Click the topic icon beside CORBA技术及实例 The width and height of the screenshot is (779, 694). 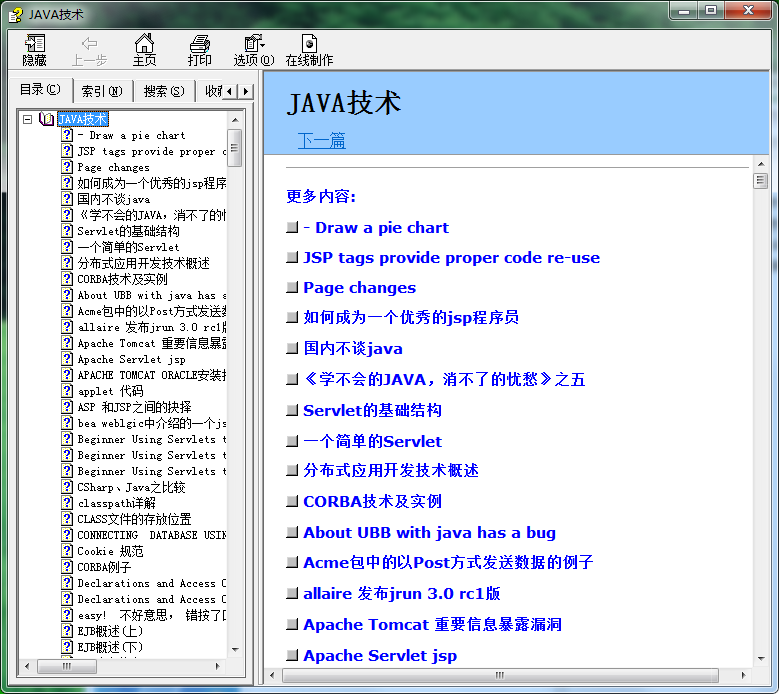pos(68,280)
